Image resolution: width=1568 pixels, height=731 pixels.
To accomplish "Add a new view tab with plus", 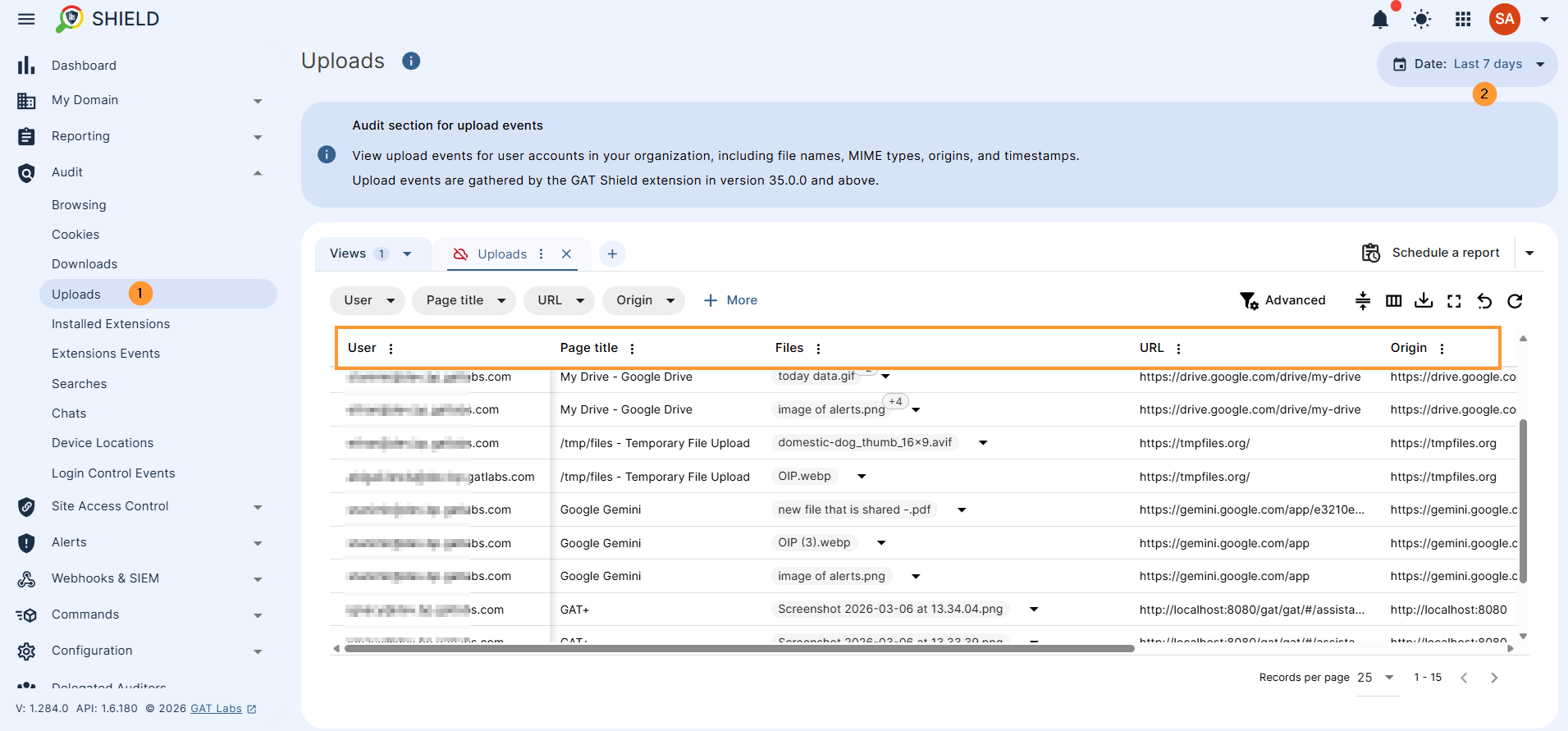I will [612, 254].
